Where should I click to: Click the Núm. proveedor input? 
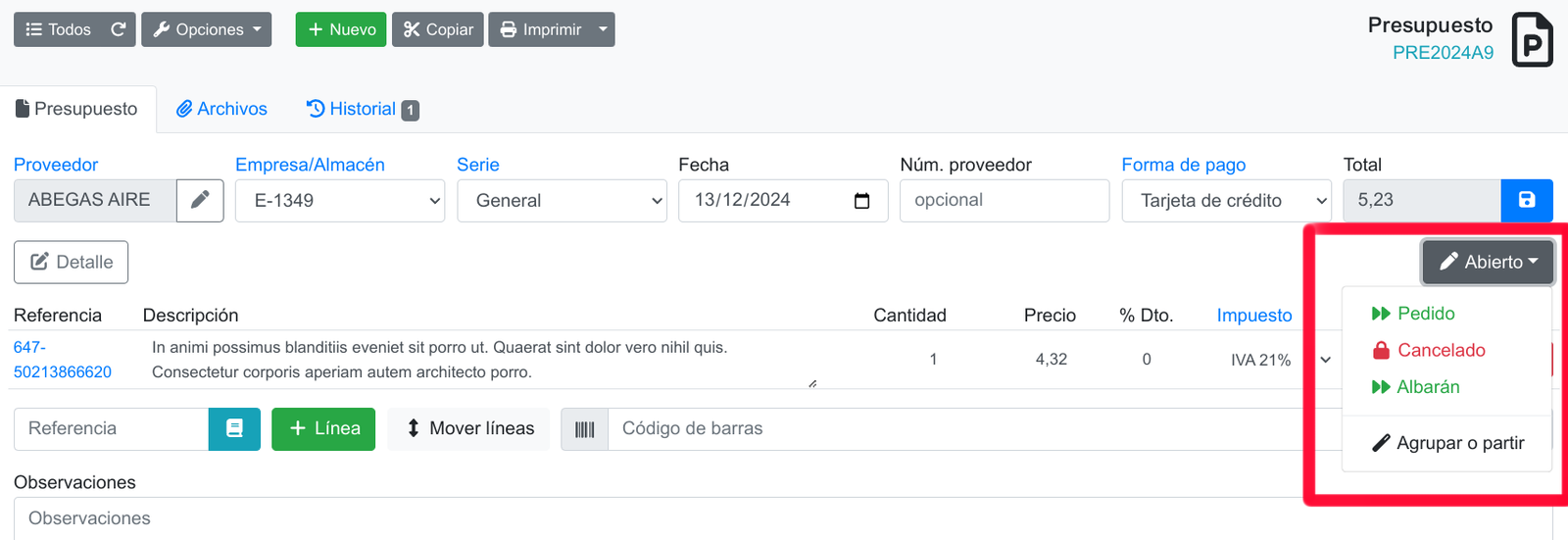coord(1004,200)
